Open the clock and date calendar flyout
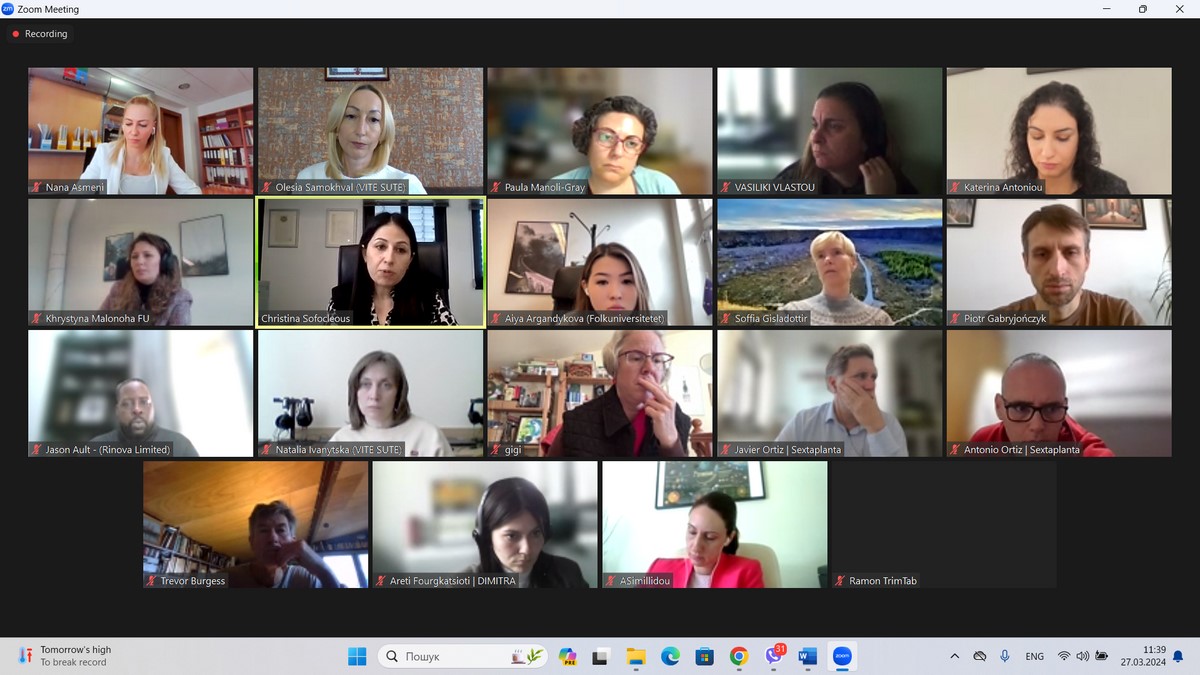The height and width of the screenshot is (675, 1200). pyautogui.click(x=1154, y=656)
